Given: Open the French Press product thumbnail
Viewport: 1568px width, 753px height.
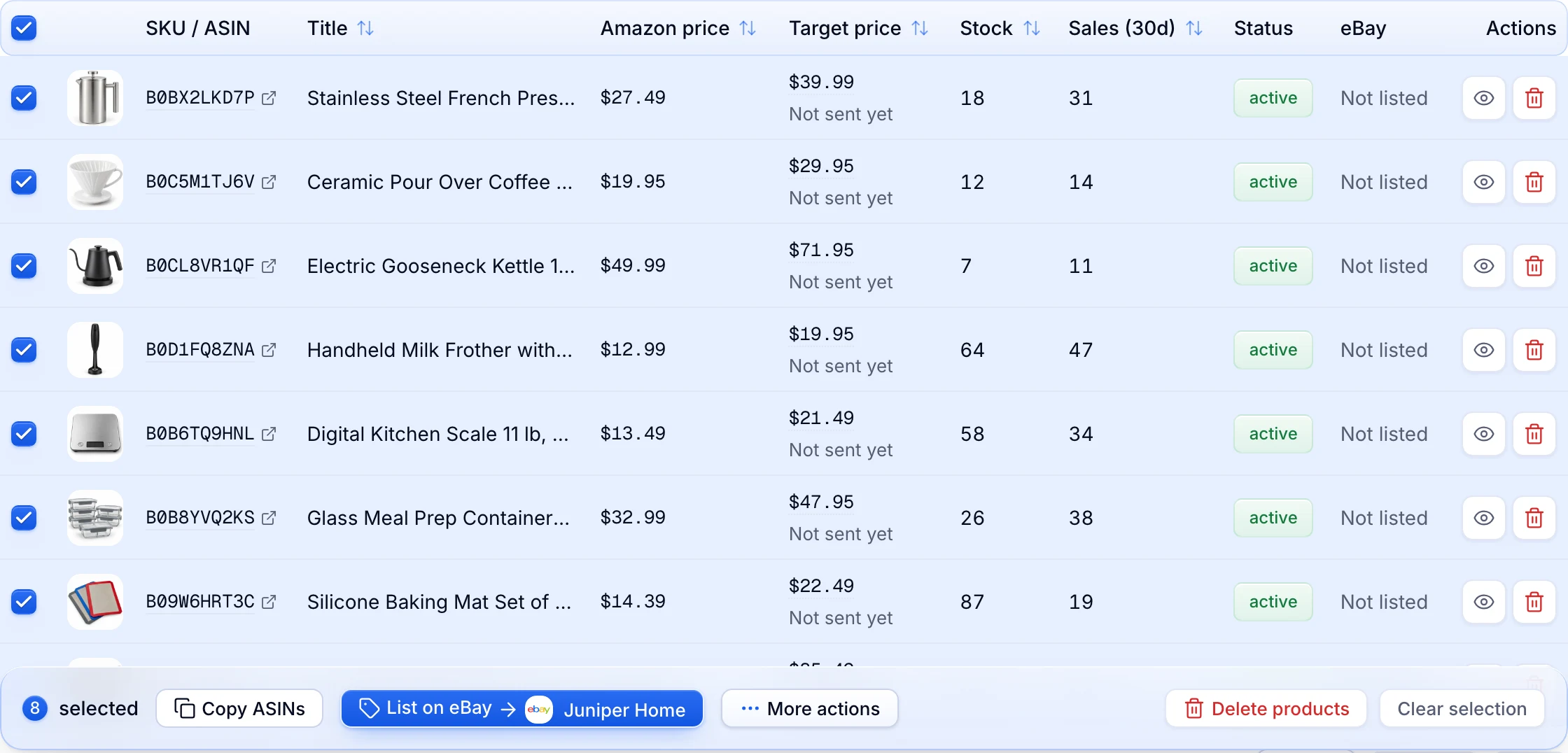Looking at the screenshot, I should pos(95,98).
